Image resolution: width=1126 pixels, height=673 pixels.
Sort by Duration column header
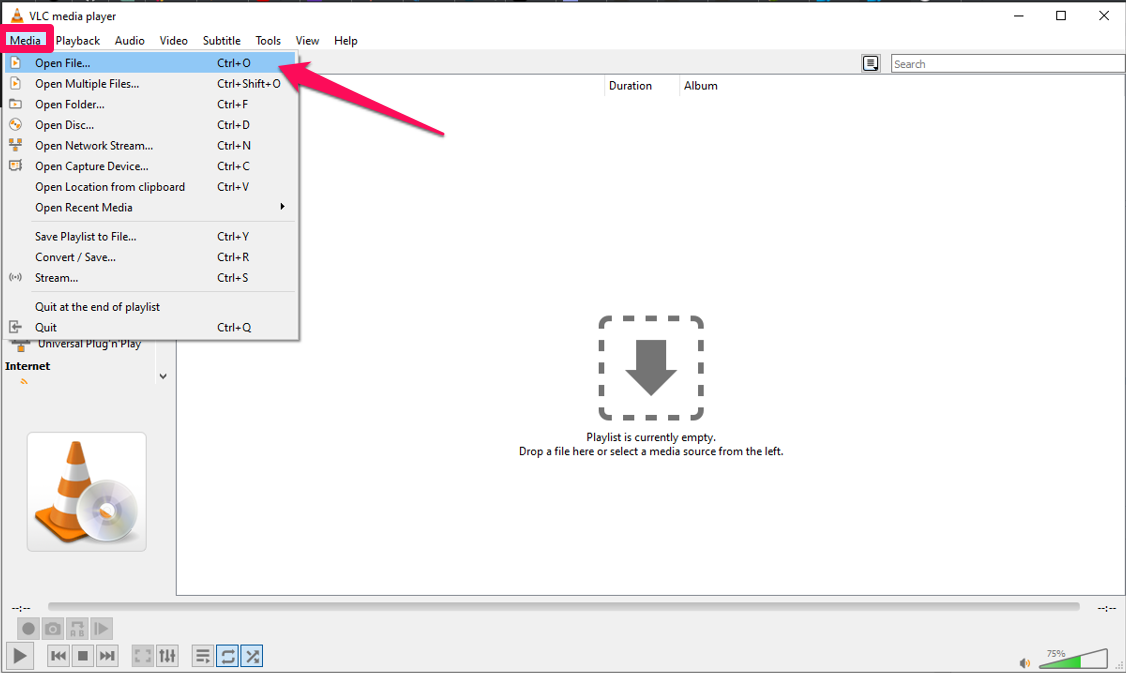[631, 85]
